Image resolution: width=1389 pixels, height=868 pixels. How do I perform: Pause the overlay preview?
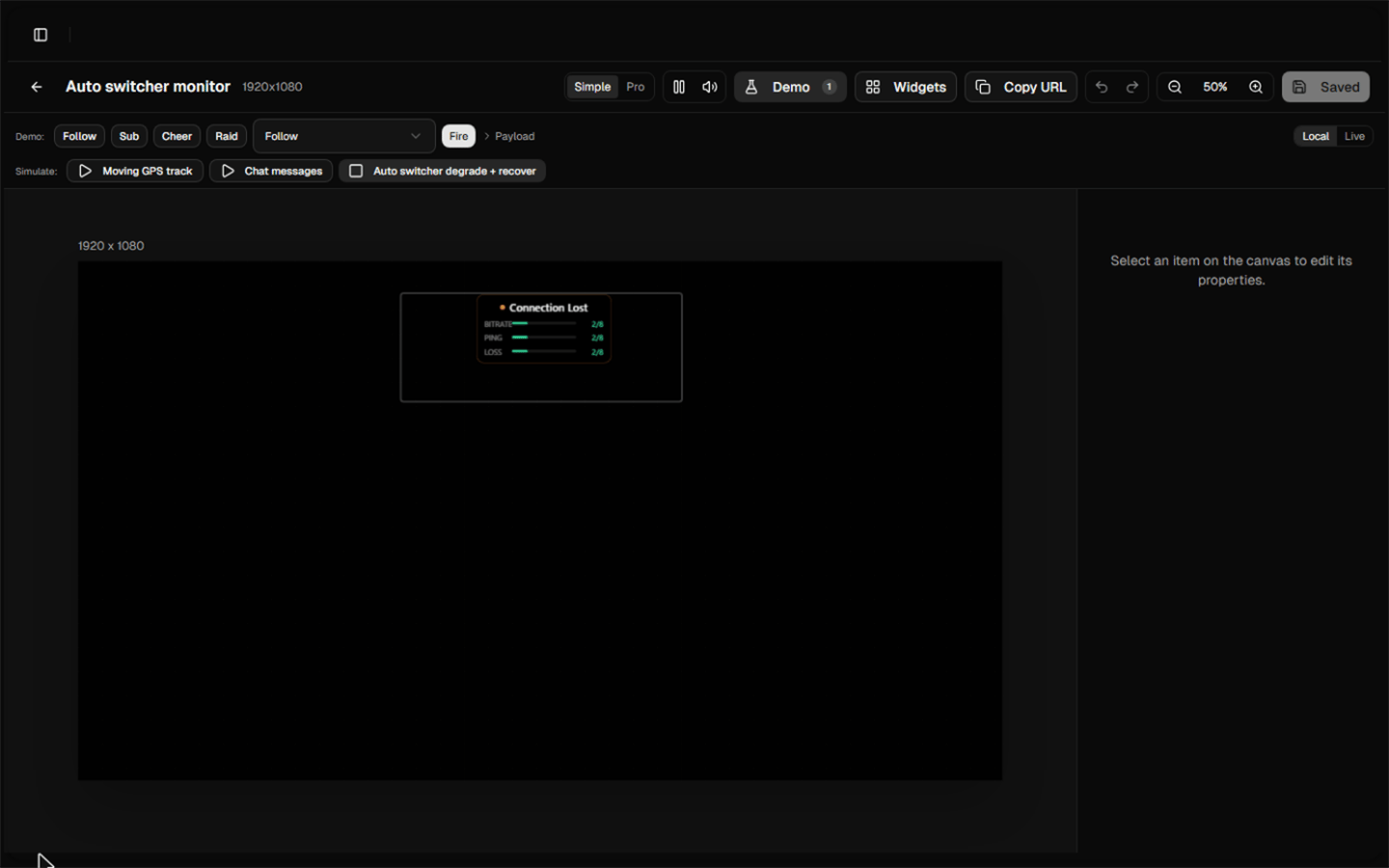(x=679, y=87)
